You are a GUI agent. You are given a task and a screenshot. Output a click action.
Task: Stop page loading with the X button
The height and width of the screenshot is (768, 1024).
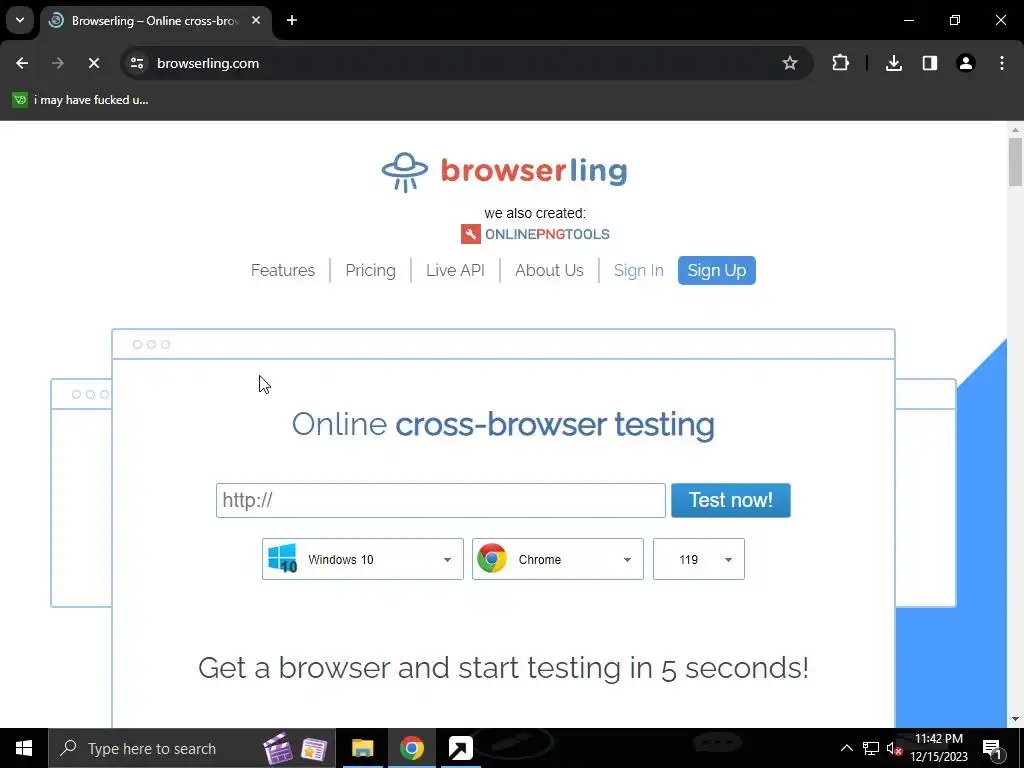click(x=94, y=63)
